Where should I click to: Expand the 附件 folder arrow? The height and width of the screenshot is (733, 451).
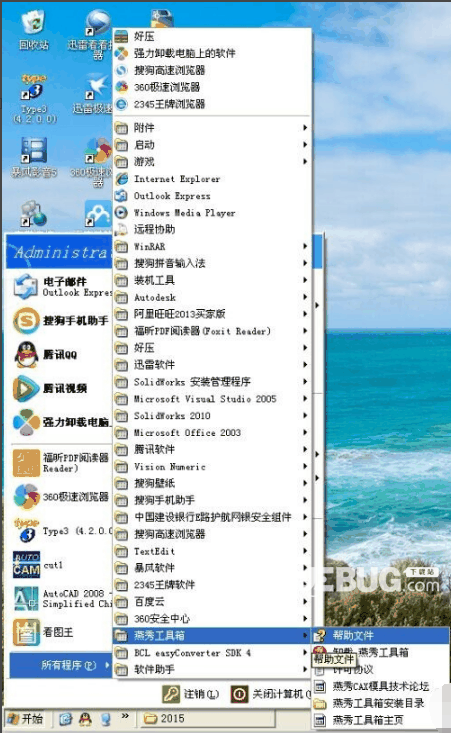pyautogui.click(x=305, y=128)
